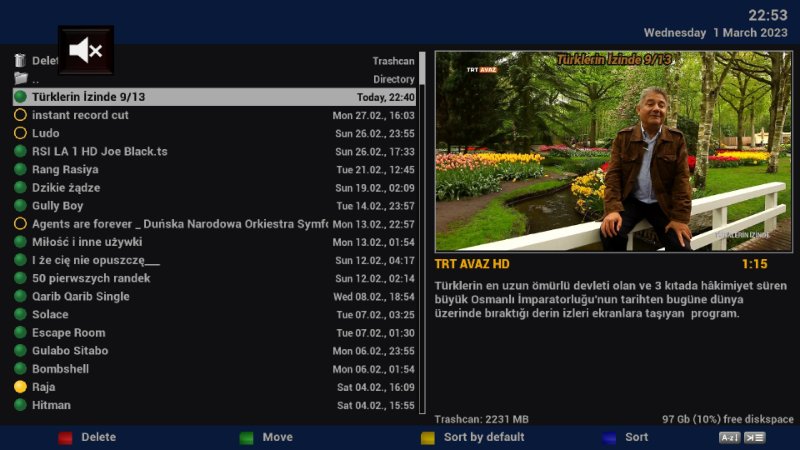Viewport: 800px width, 450px height.
Task: Click yellow ring beside instant record cut
Action: pyautogui.click(x=20, y=115)
